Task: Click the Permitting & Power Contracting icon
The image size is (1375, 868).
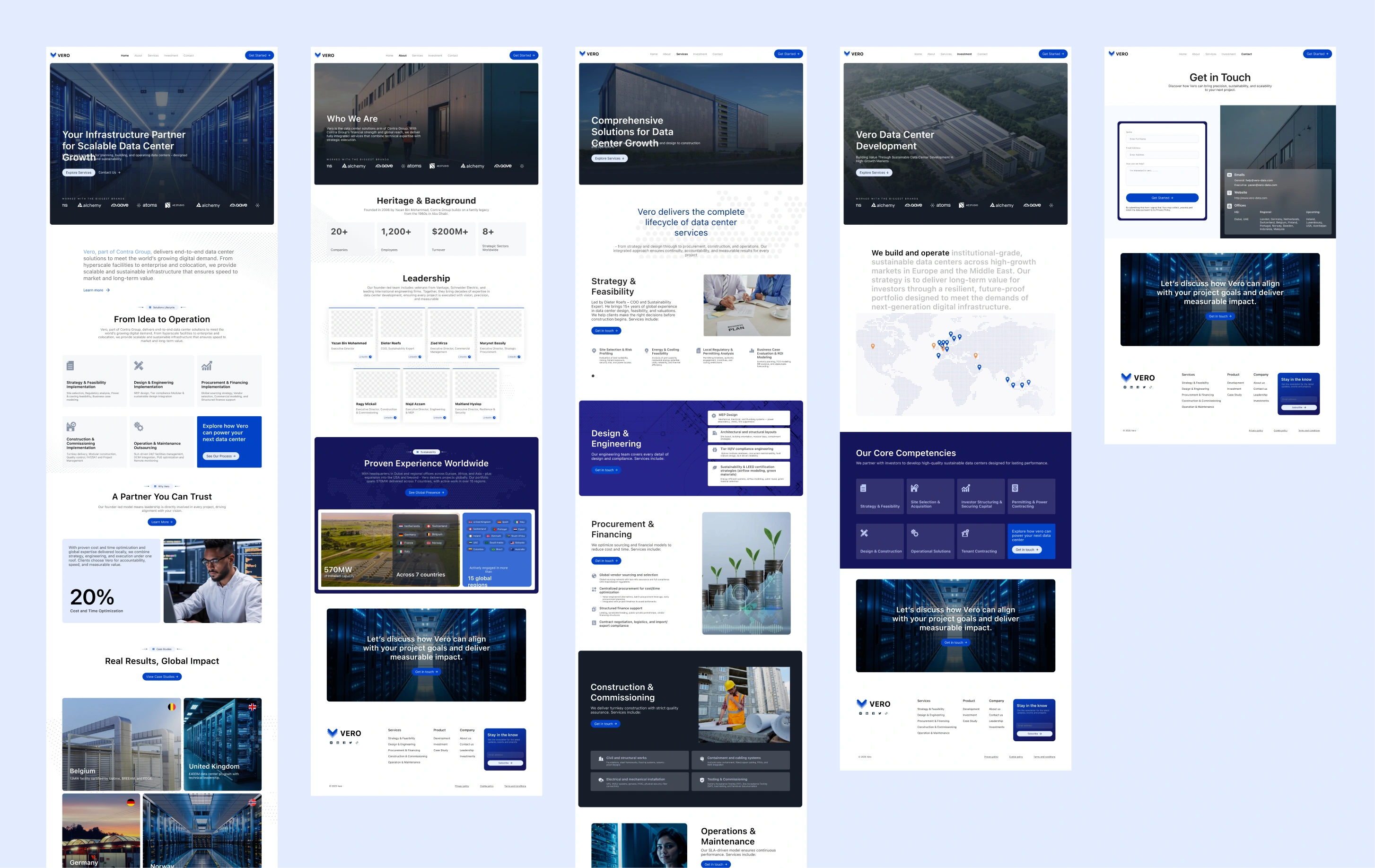Action: pyautogui.click(x=1015, y=488)
